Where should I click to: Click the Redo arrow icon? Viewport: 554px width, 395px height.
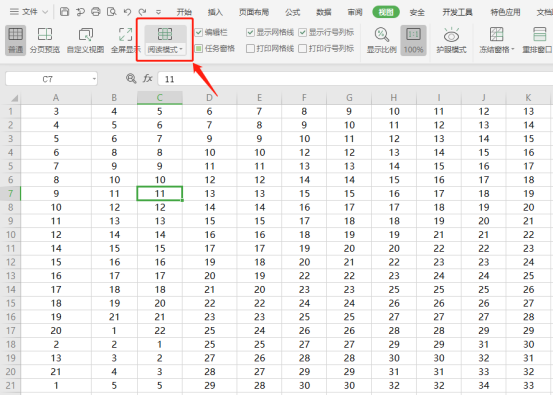point(142,12)
